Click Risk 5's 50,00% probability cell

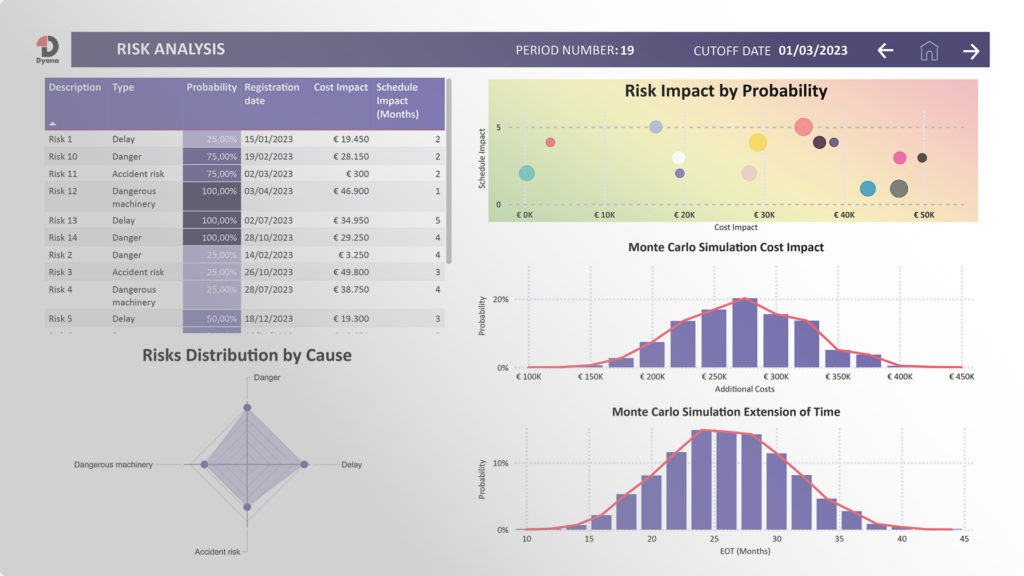click(x=212, y=319)
